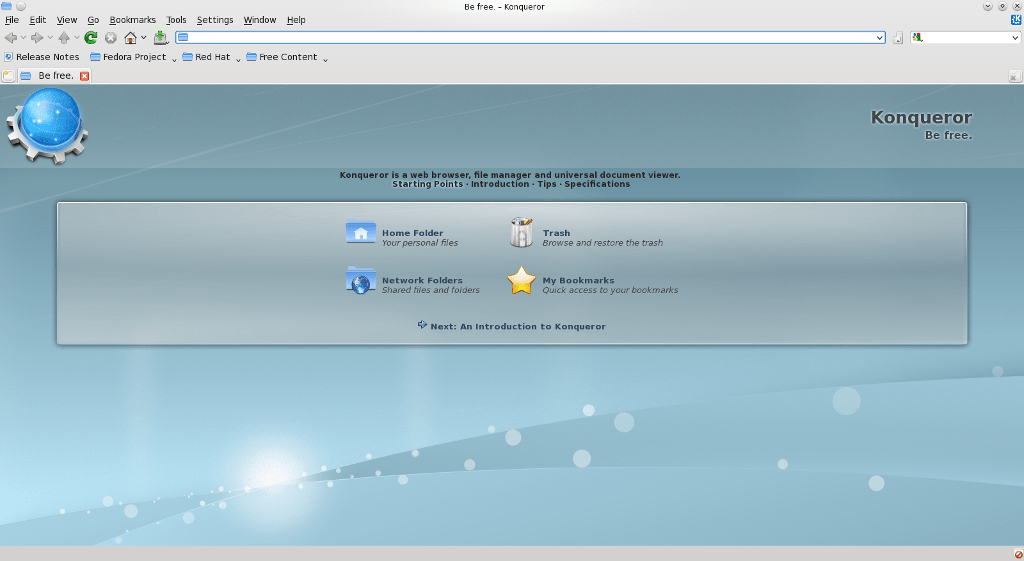Click inside the location URL field
This screenshot has height=561, width=1024.
pos(532,38)
